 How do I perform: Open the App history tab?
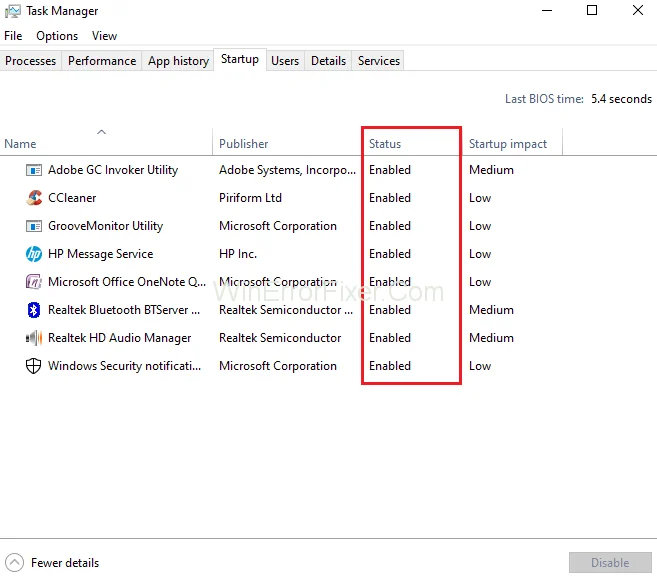tap(178, 61)
